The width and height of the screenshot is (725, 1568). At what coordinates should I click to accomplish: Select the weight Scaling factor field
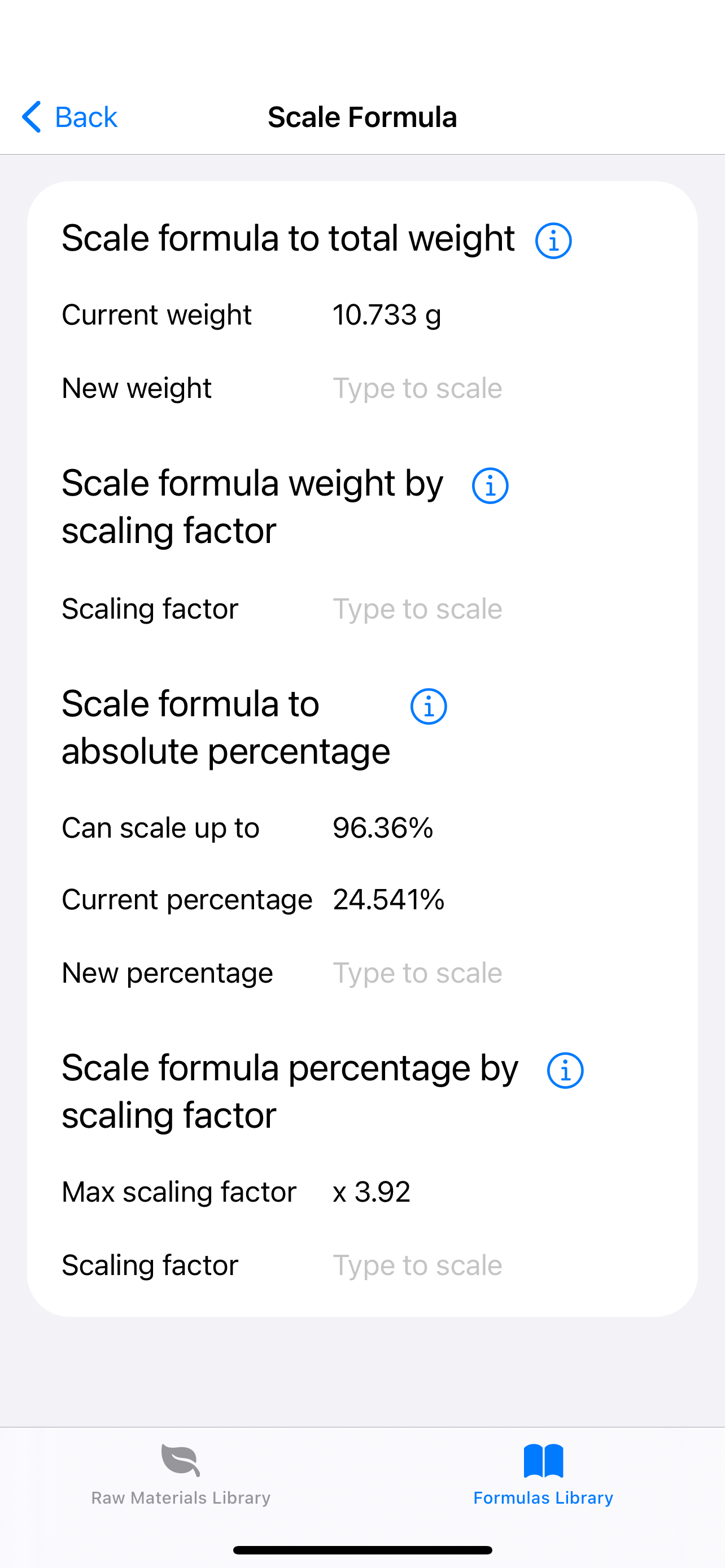[x=497, y=608]
